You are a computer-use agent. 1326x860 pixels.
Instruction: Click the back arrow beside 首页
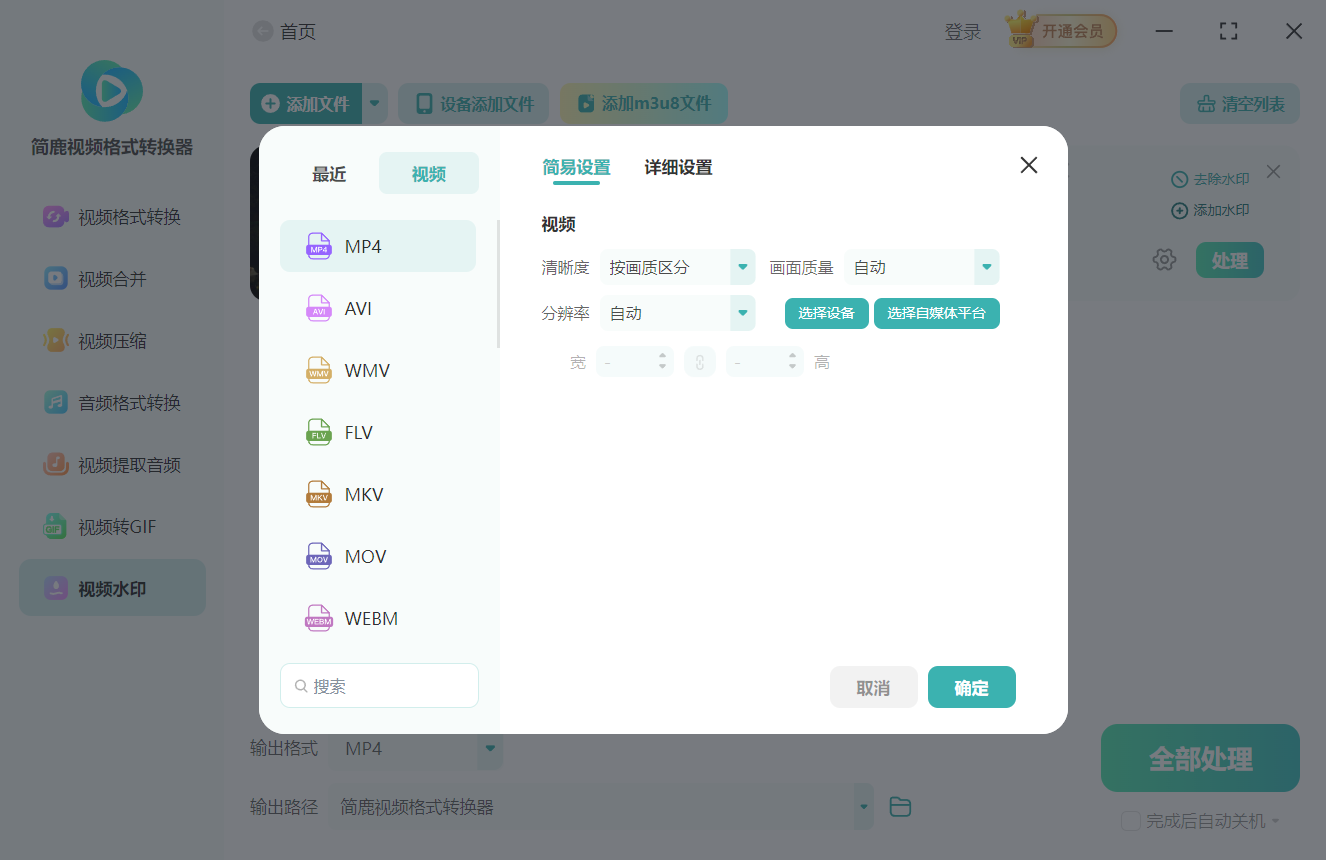coord(263,32)
